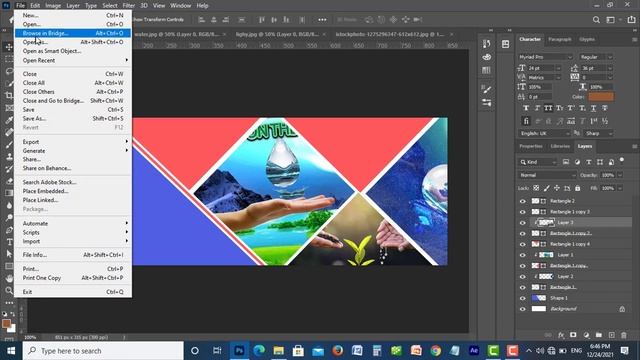Hide the Rectangle 1 copy 3 layer
640x360 pixels.
pos(522,212)
